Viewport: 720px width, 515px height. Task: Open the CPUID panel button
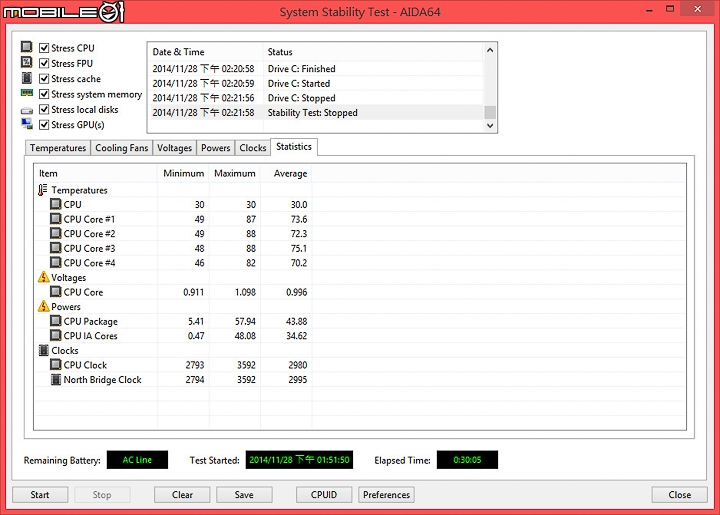(324, 495)
